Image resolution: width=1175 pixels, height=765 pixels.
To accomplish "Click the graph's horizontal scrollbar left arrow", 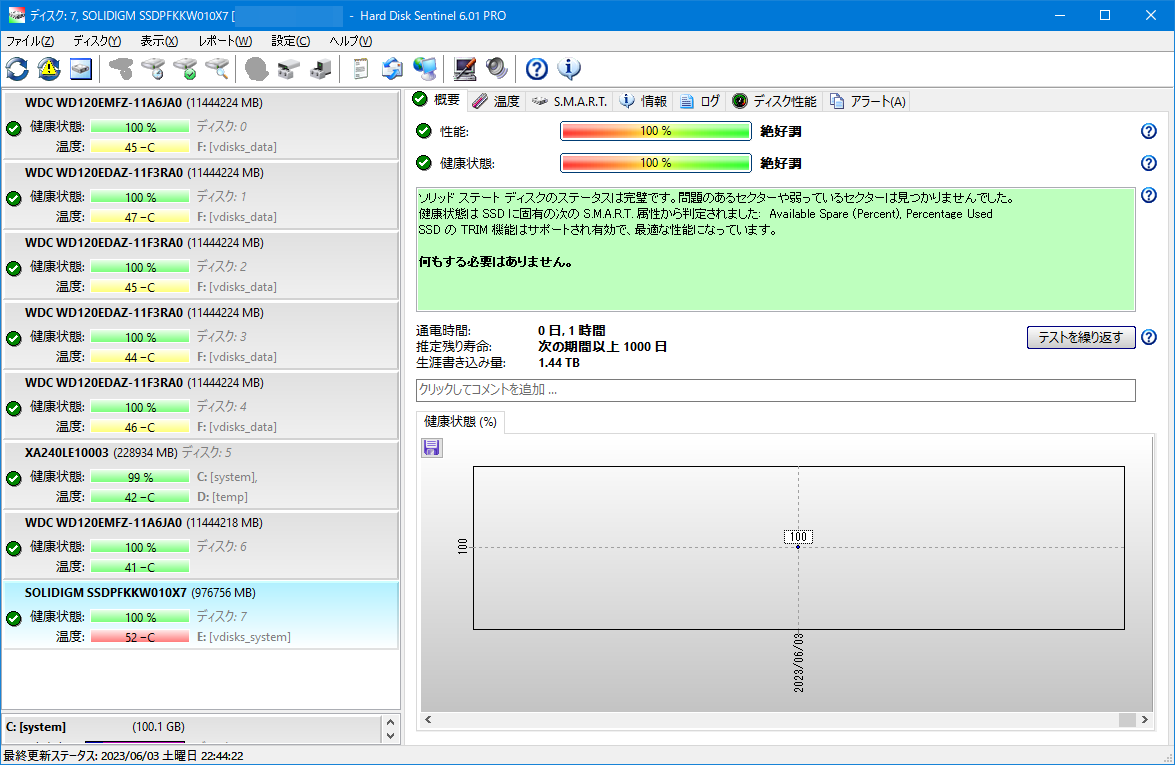I will (429, 719).
